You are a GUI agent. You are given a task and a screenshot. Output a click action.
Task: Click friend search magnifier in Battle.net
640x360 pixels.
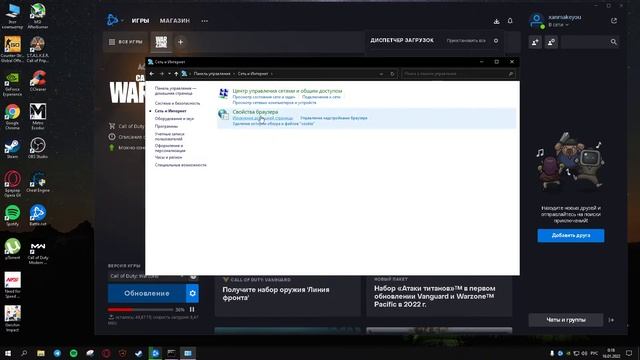coord(613,42)
